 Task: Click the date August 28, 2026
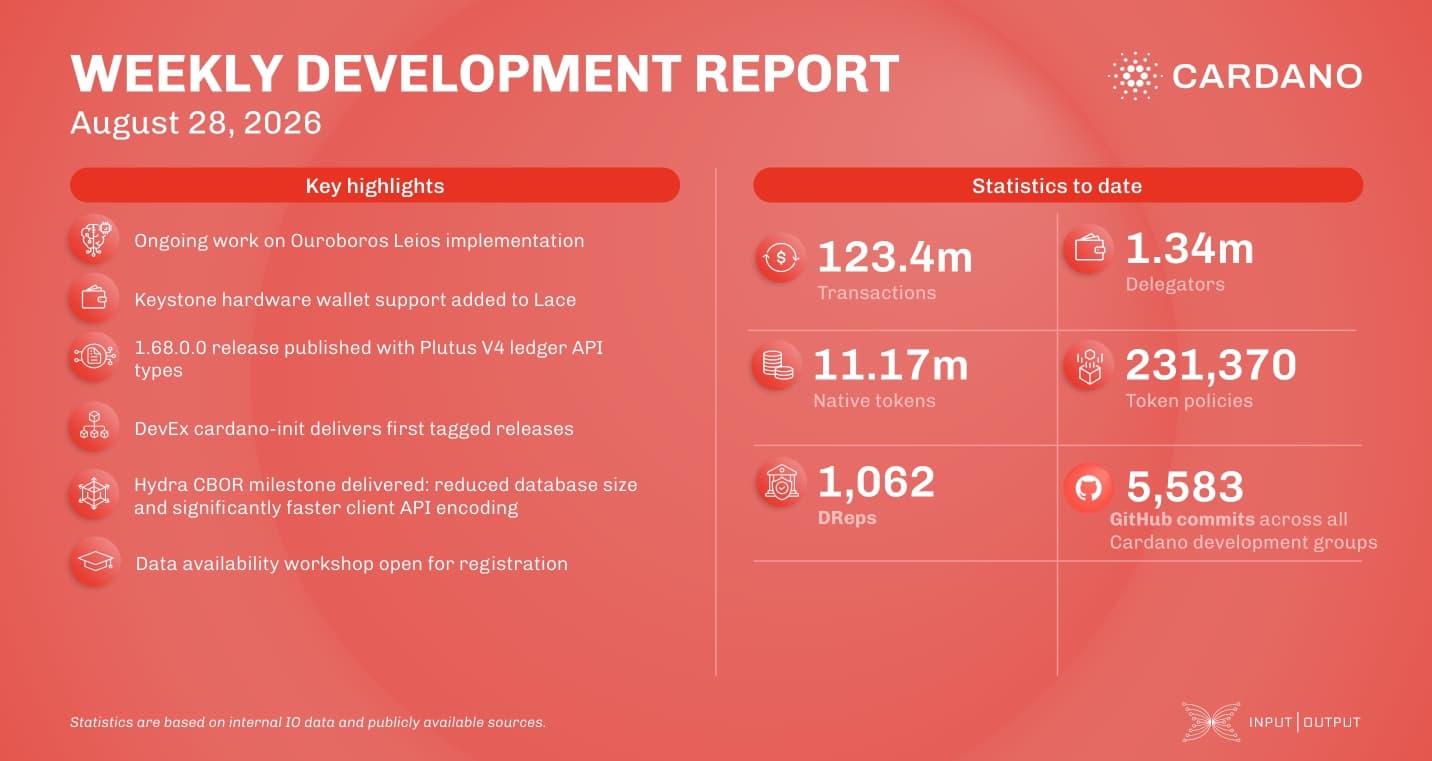[x=196, y=123]
